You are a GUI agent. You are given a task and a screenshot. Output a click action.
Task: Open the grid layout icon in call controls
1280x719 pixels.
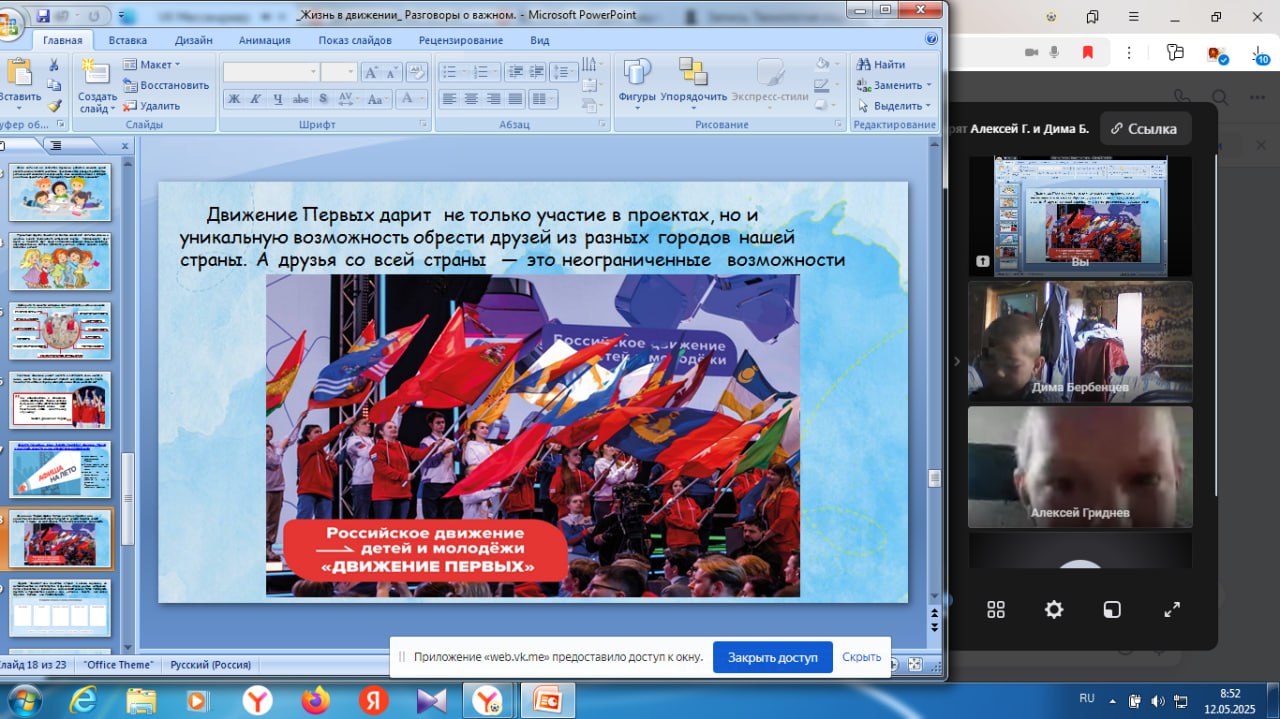click(996, 609)
